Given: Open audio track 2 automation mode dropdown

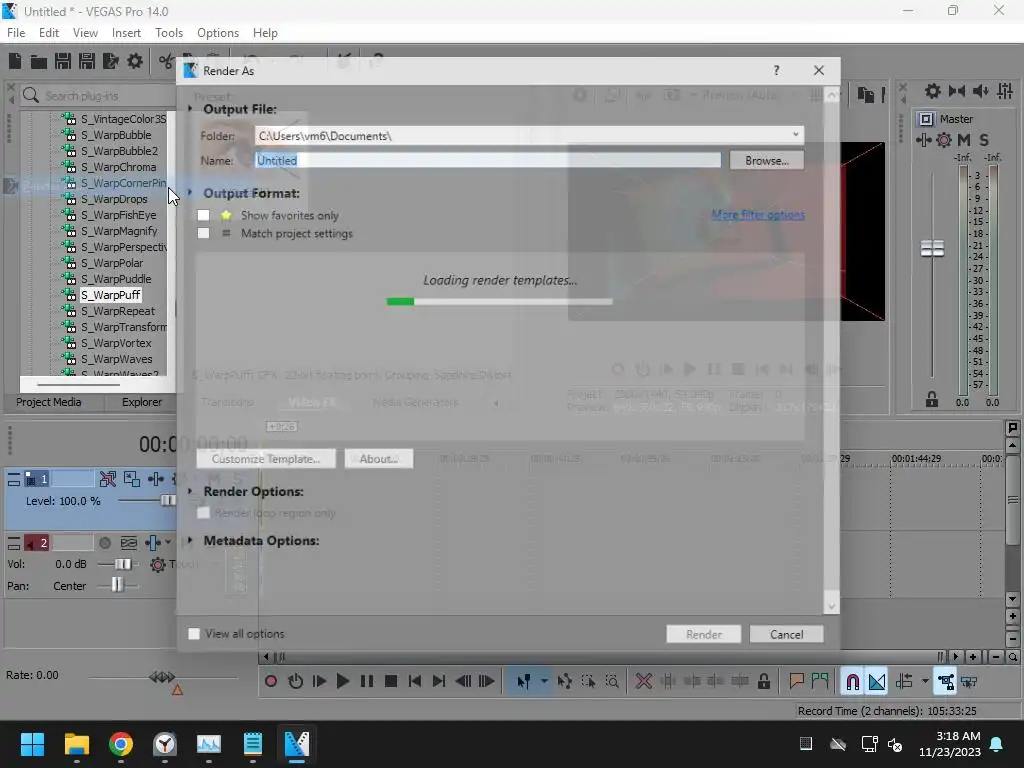Looking at the screenshot, I should (x=168, y=543).
